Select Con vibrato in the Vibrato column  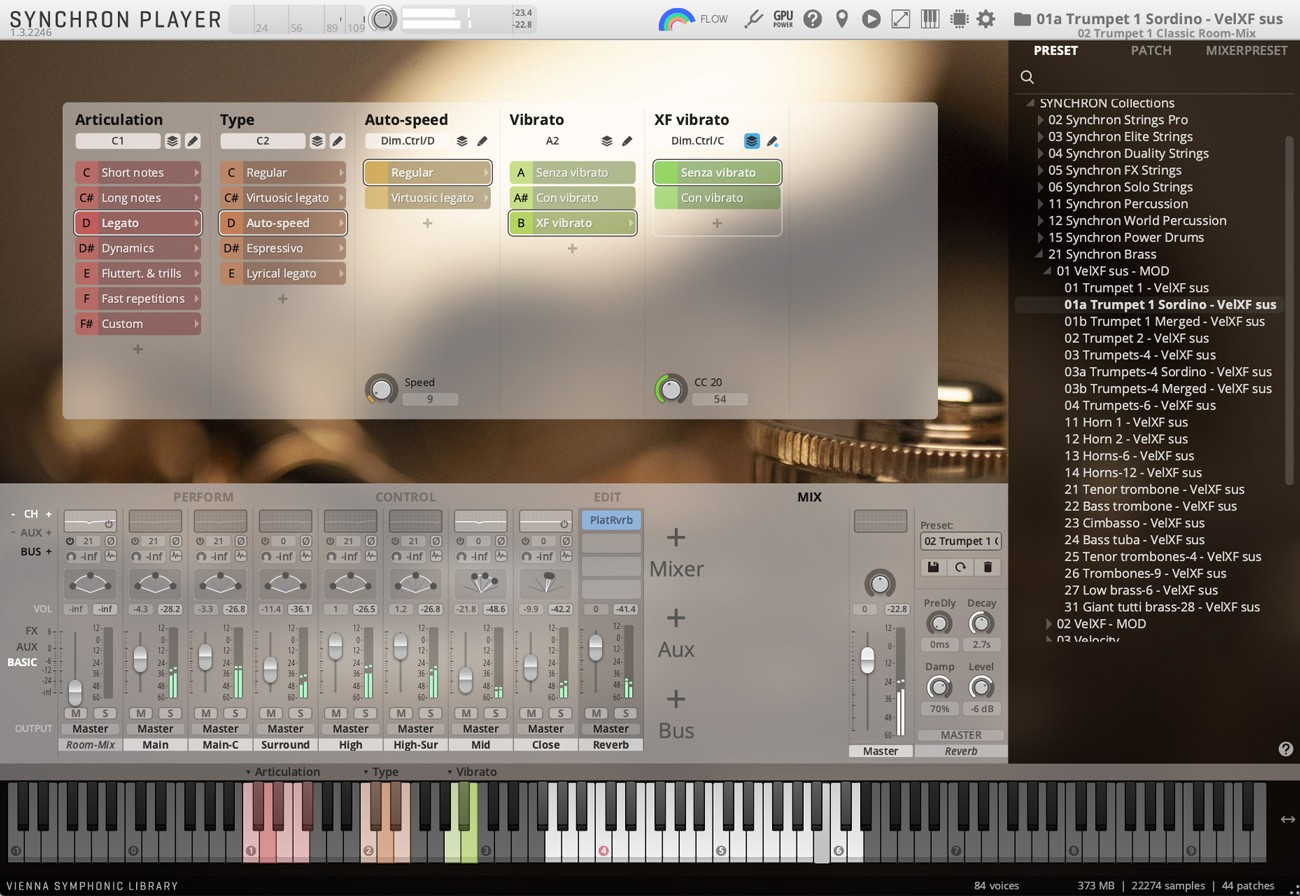(572, 197)
